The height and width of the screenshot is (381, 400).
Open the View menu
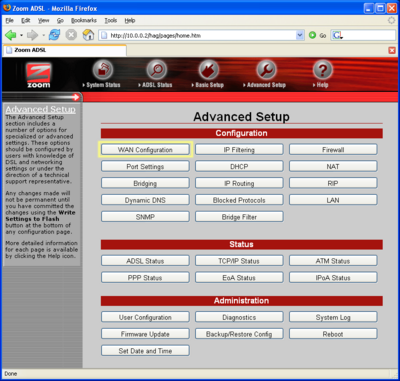[x=43, y=21]
